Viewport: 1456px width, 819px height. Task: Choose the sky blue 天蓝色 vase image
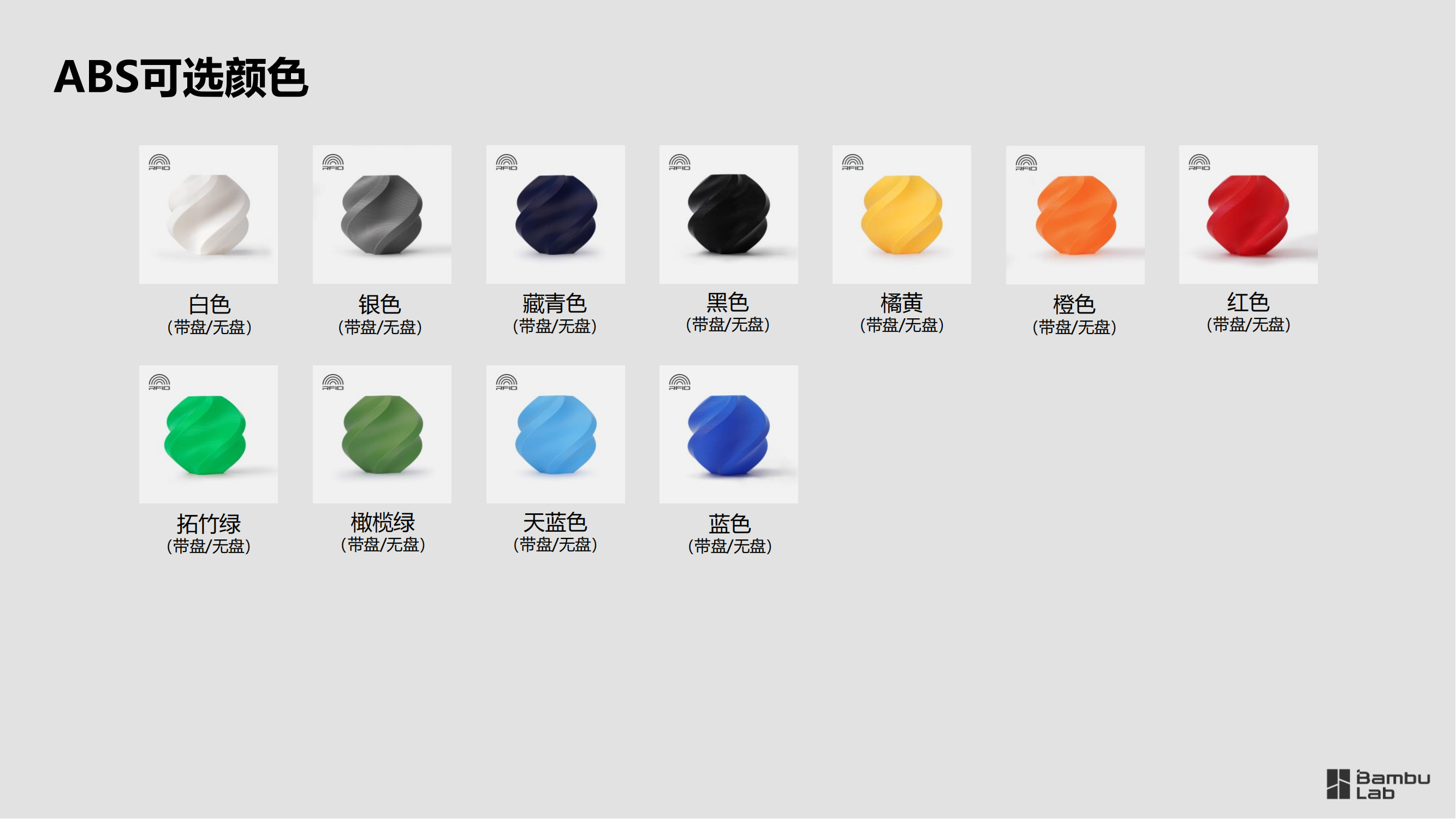click(556, 435)
